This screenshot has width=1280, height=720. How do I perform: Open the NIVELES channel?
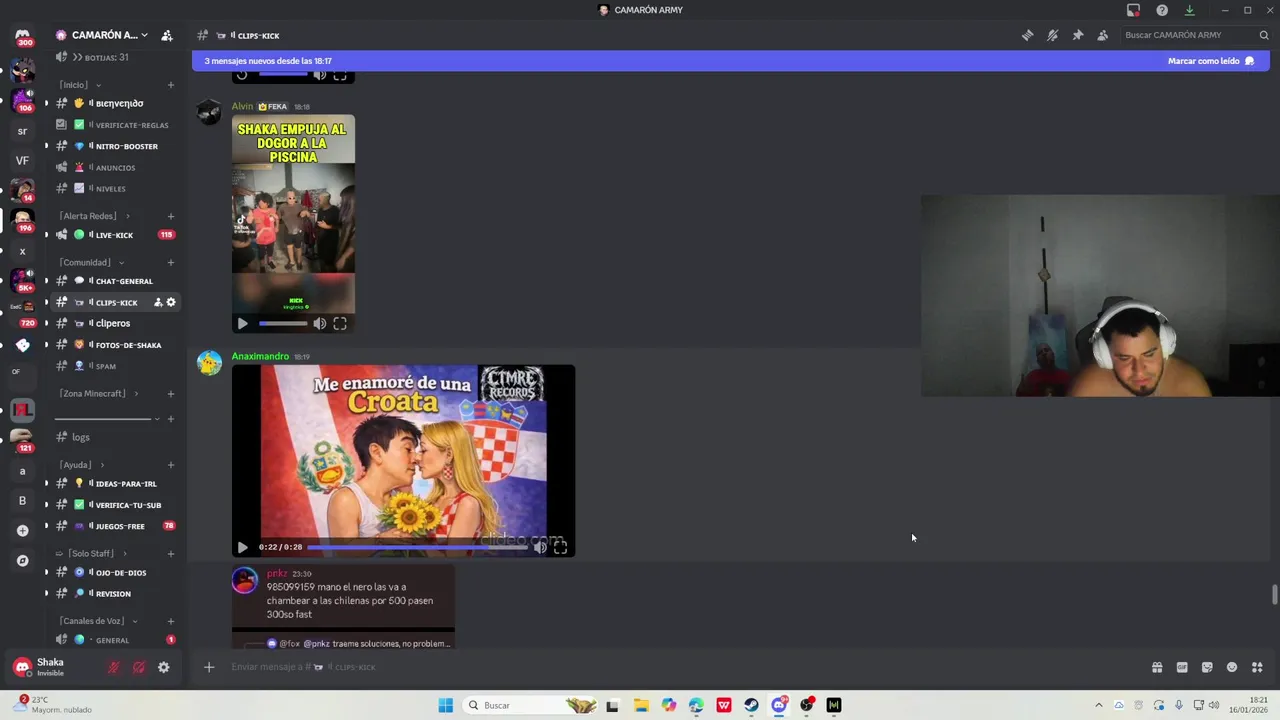115,188
